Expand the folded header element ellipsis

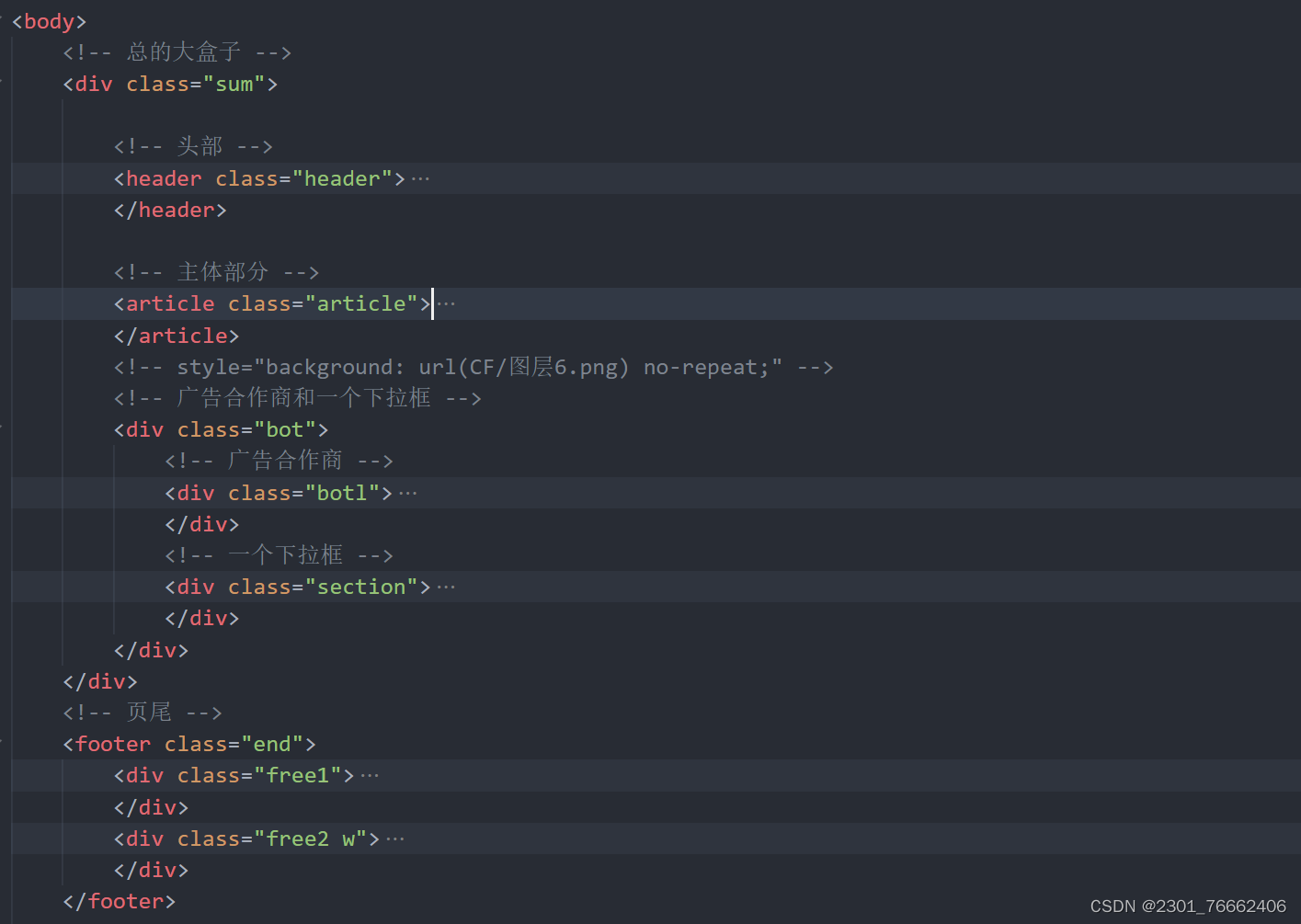click(420, 179)
